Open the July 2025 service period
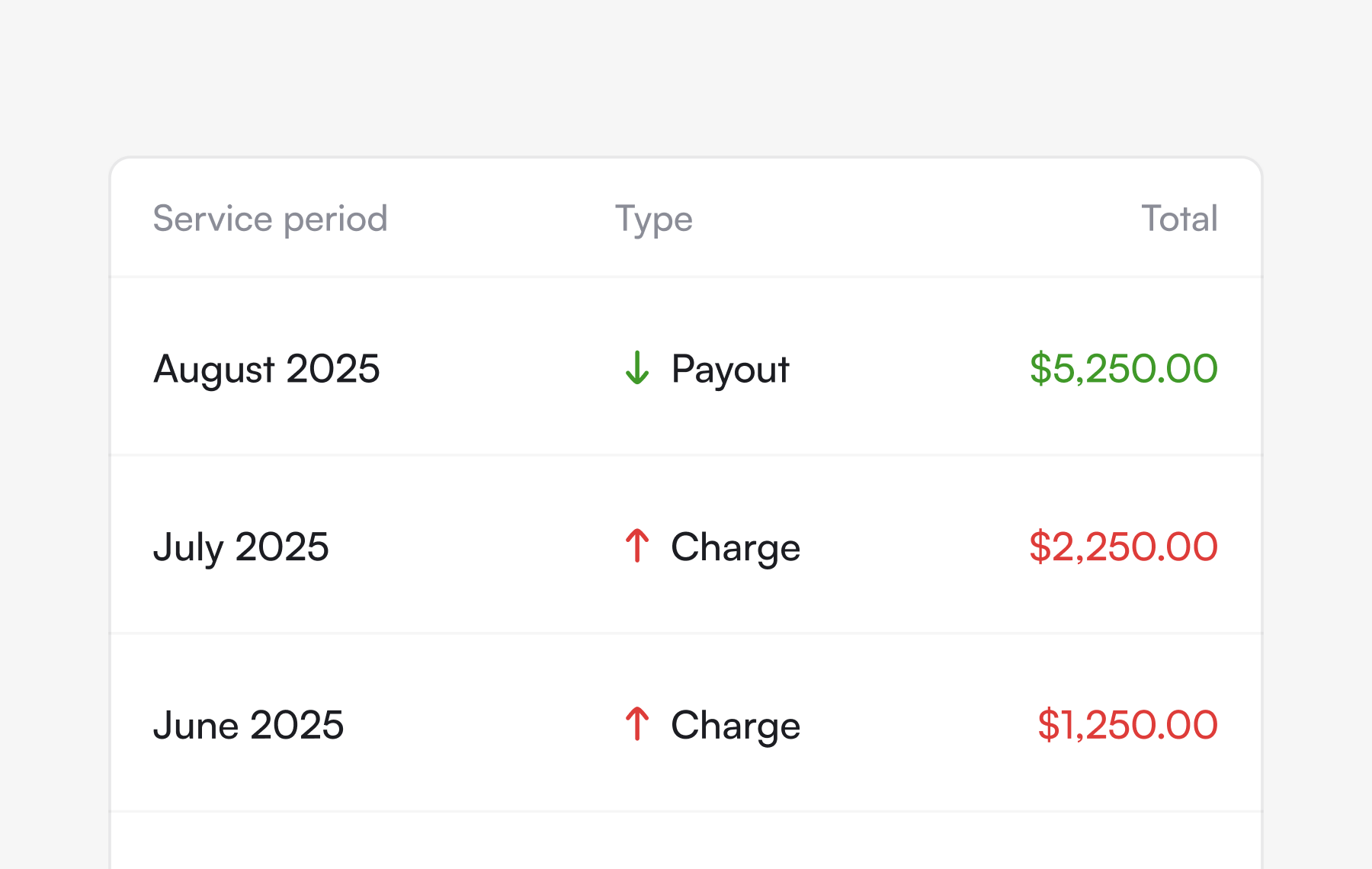1372x869 pixels. click(241, 547)
